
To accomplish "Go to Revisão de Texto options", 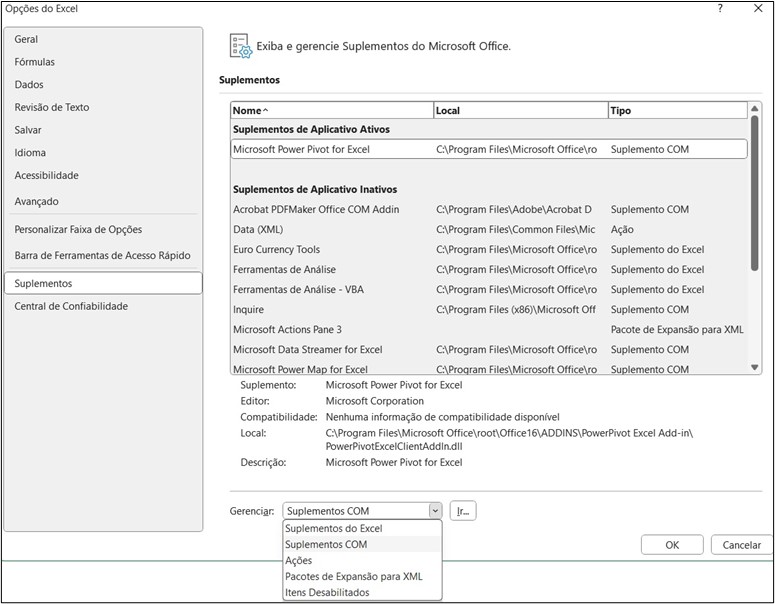I will coord(103,107).
